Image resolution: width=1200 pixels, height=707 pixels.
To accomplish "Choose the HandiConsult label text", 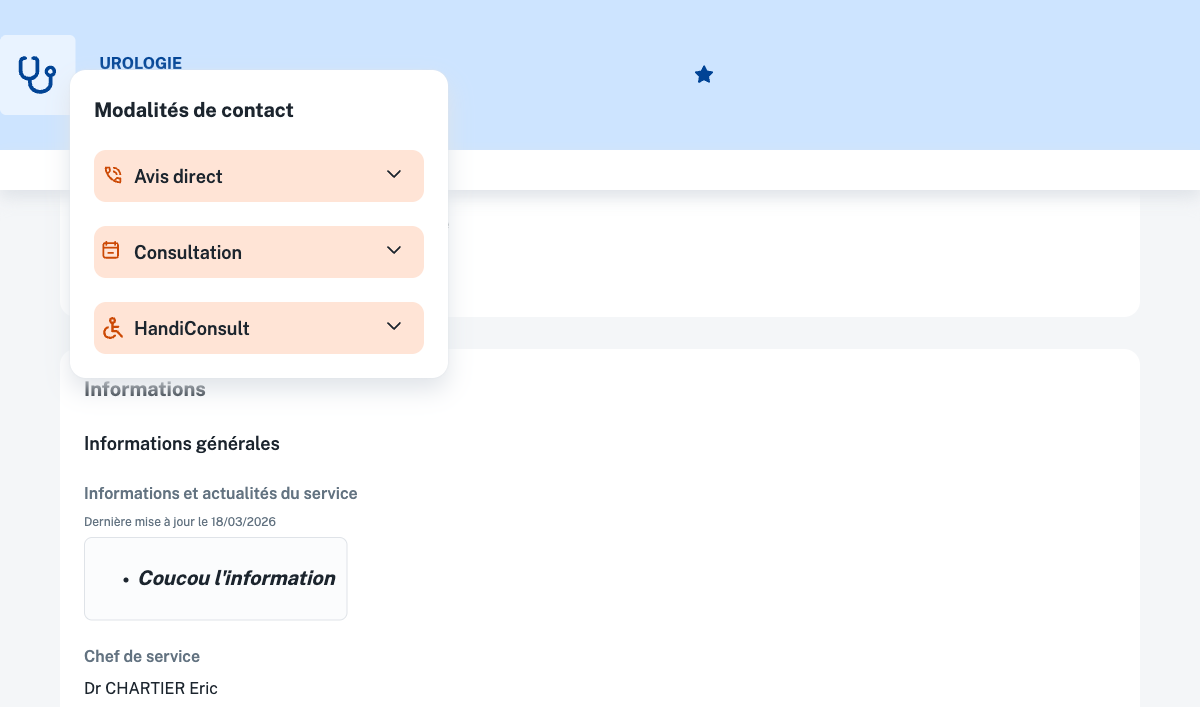I will point(192,328).
